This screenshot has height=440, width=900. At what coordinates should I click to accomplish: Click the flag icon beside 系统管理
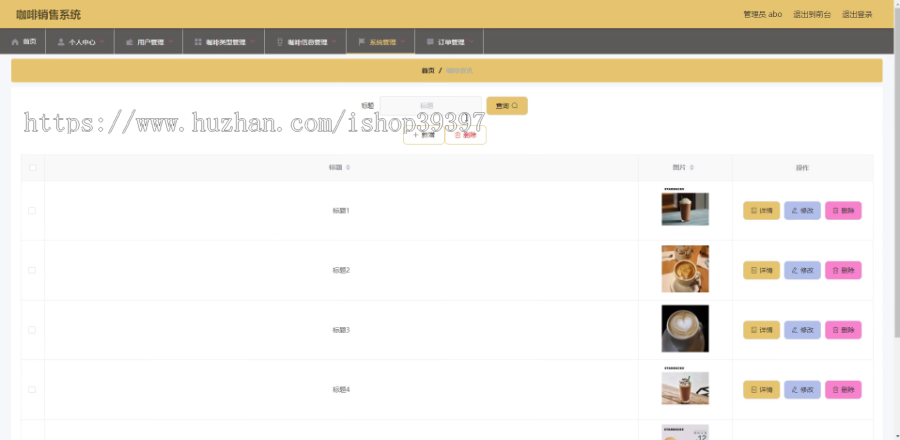[362, 42]
